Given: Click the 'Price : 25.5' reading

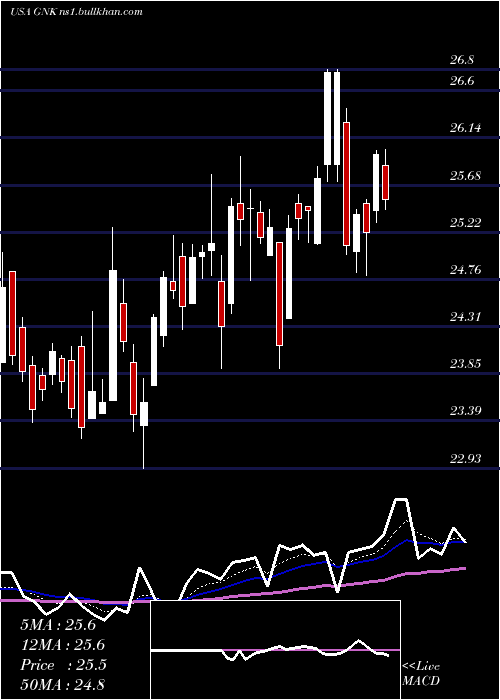Looking at the screenshot, I should (x=63, y=665).
